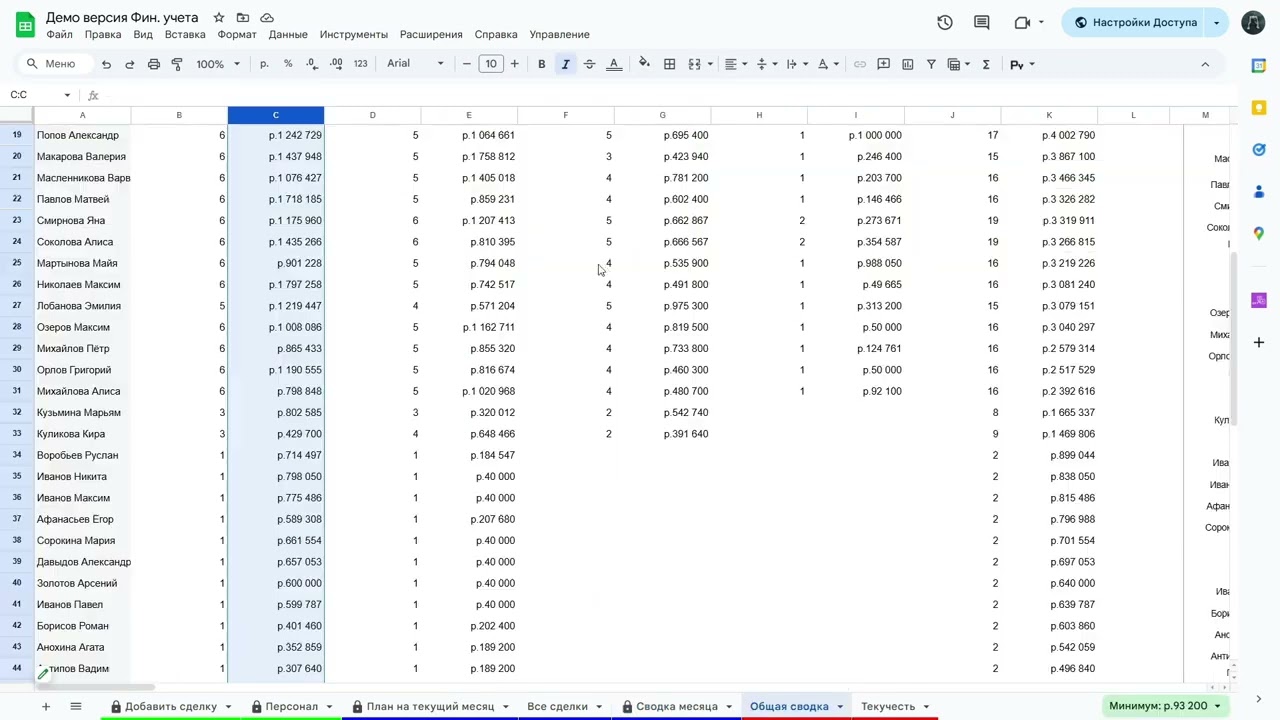Open the Формат menu
Viewport: 1280px width, 720px height.
coord(237,35)
